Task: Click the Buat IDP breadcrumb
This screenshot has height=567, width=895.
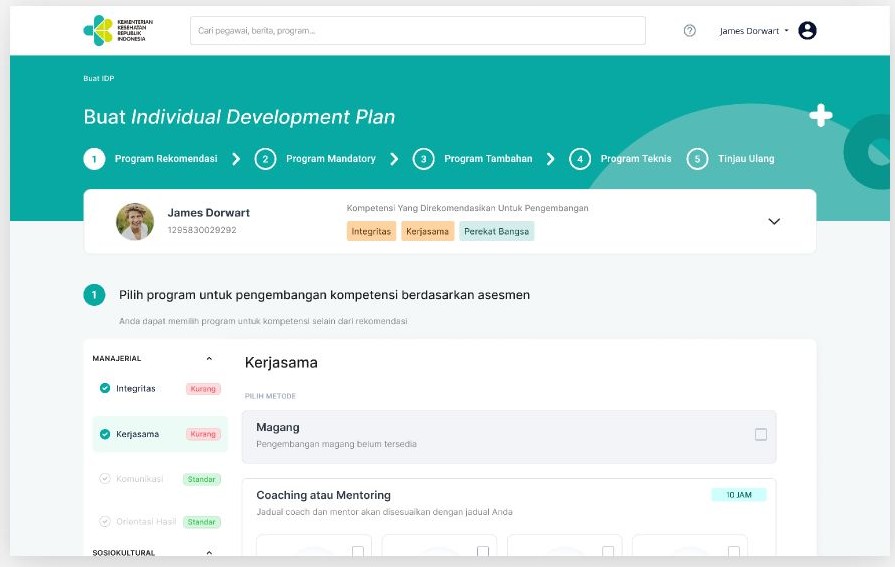Action: 99,78
